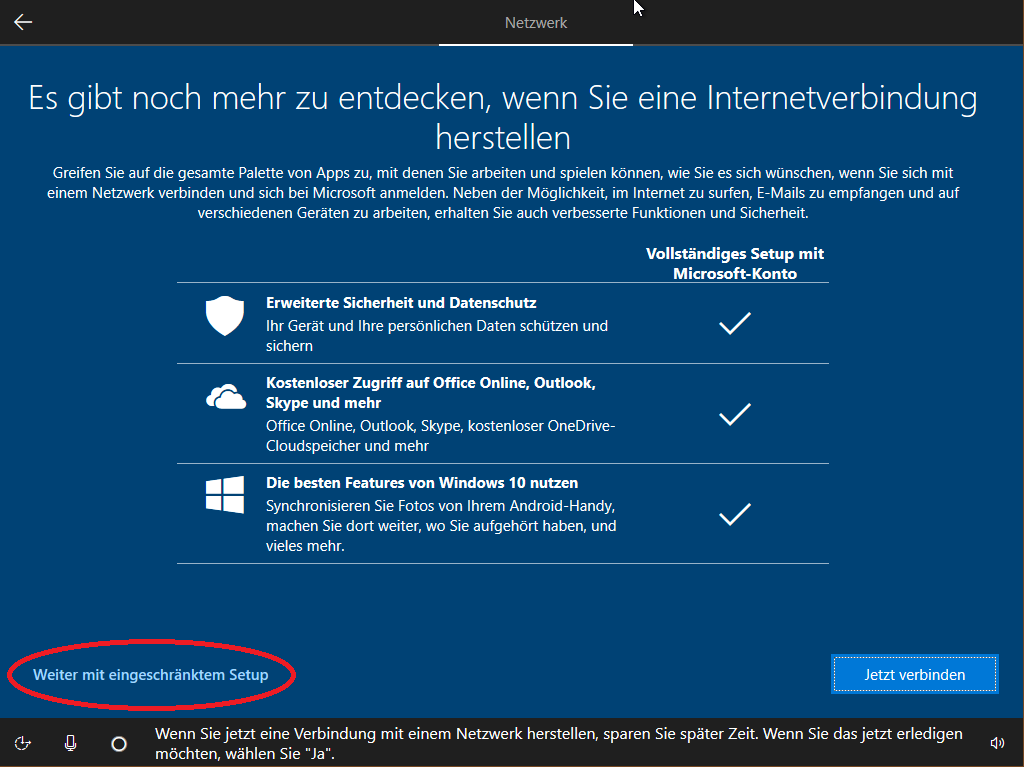The image size is (1024, 767).
Task: Click text Ihr Gerät und Ihre persönlichen Daten
Action: pos(437,336)
